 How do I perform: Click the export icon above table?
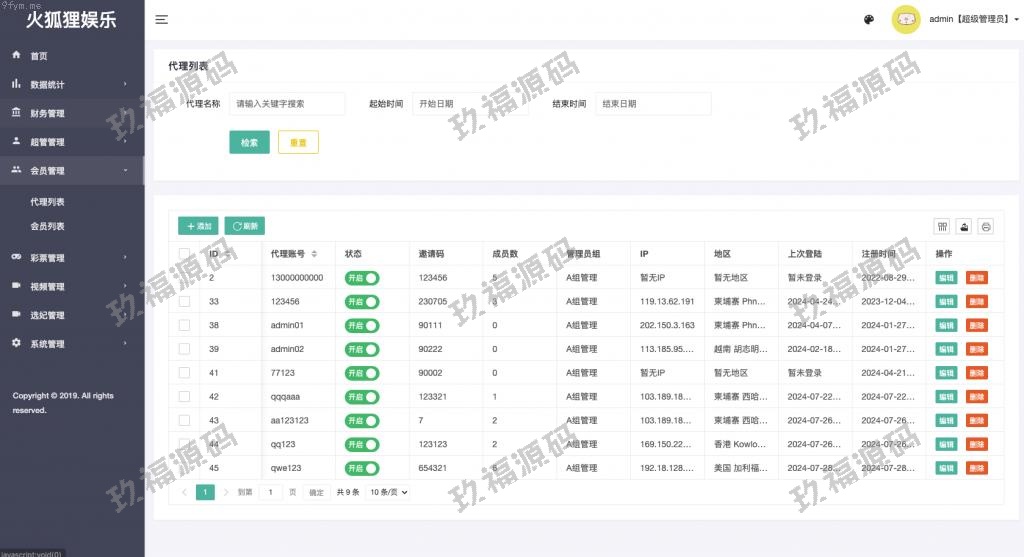[x=964, y=226]
